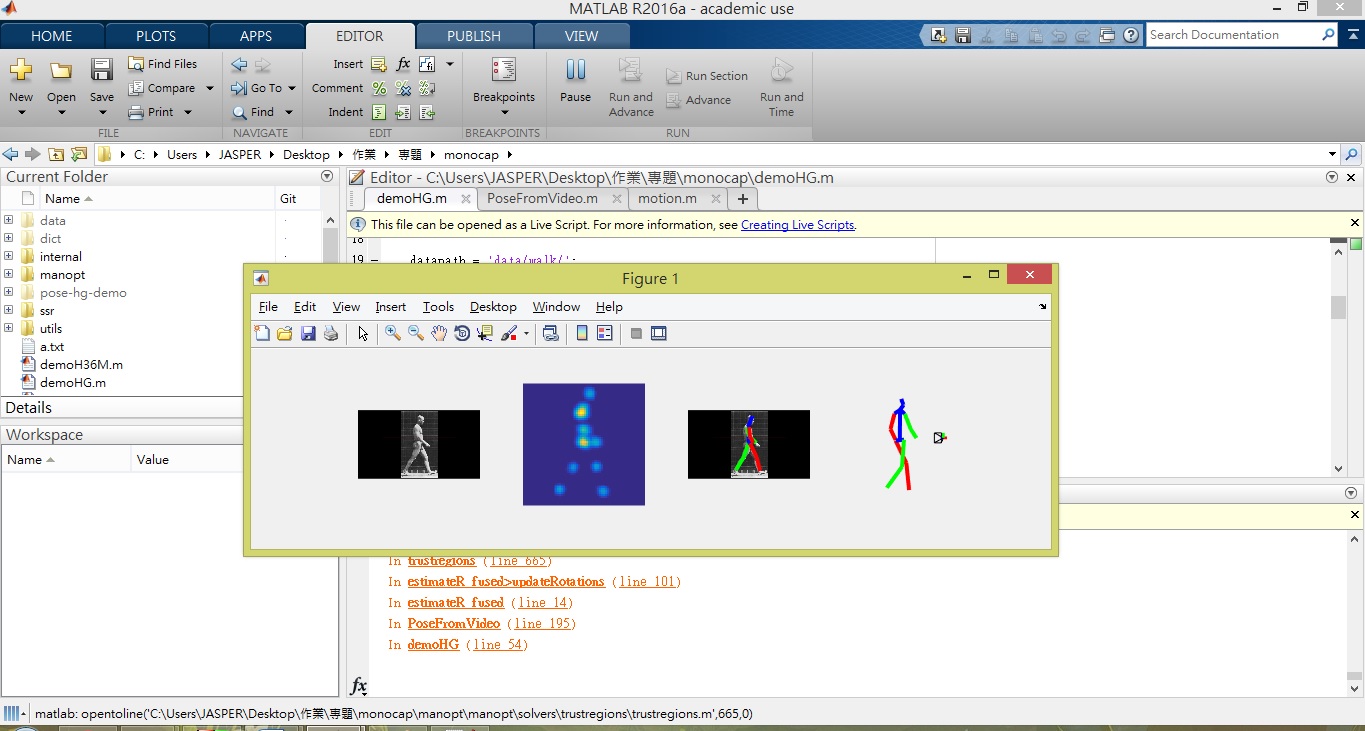Select the Rotate 3D tool in Figure 1
The height and width of the screenshot is (731, 1365).
coord(462,334)
